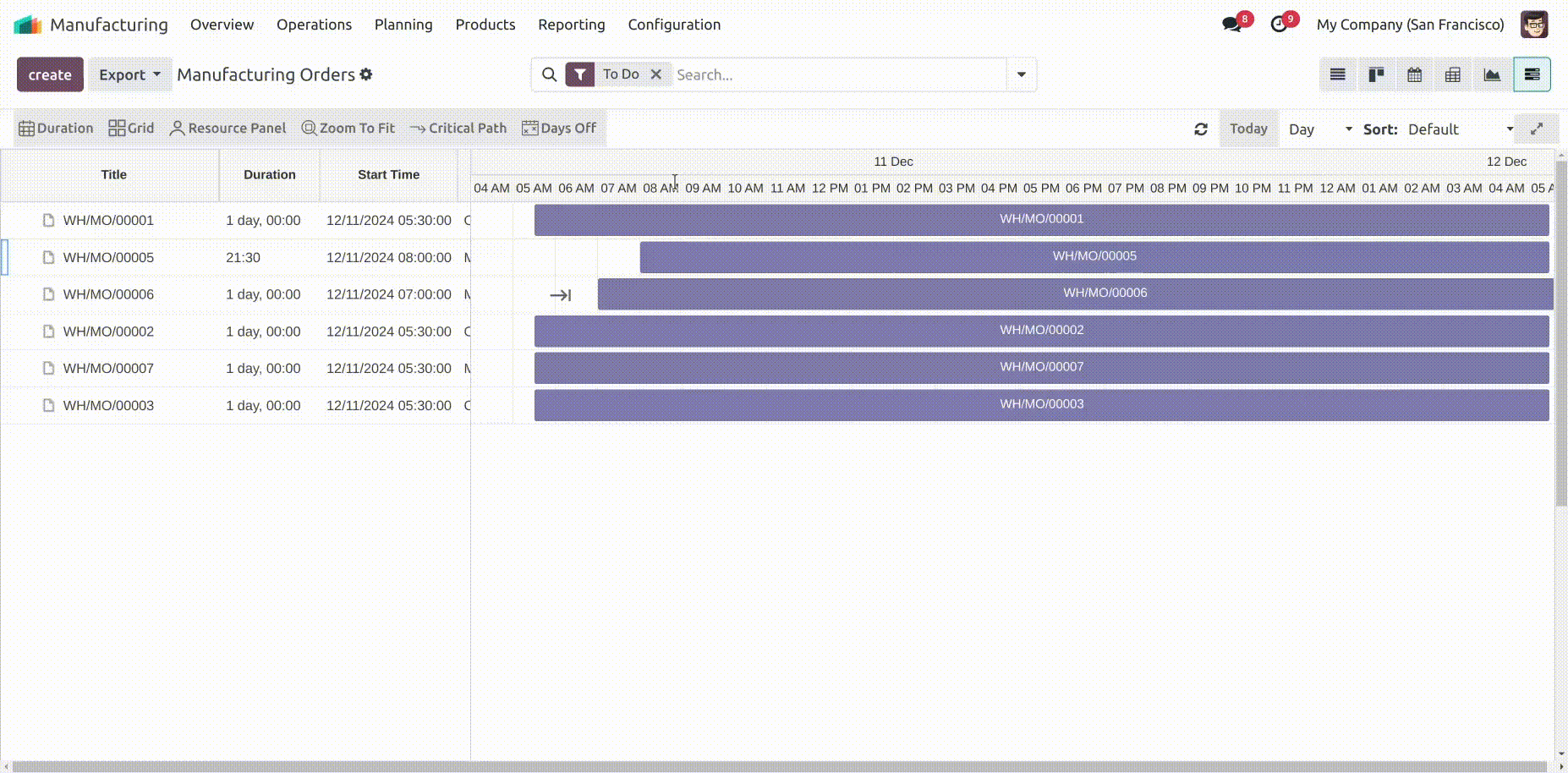Expand Gantt to fullscreen

(1536, 129)
